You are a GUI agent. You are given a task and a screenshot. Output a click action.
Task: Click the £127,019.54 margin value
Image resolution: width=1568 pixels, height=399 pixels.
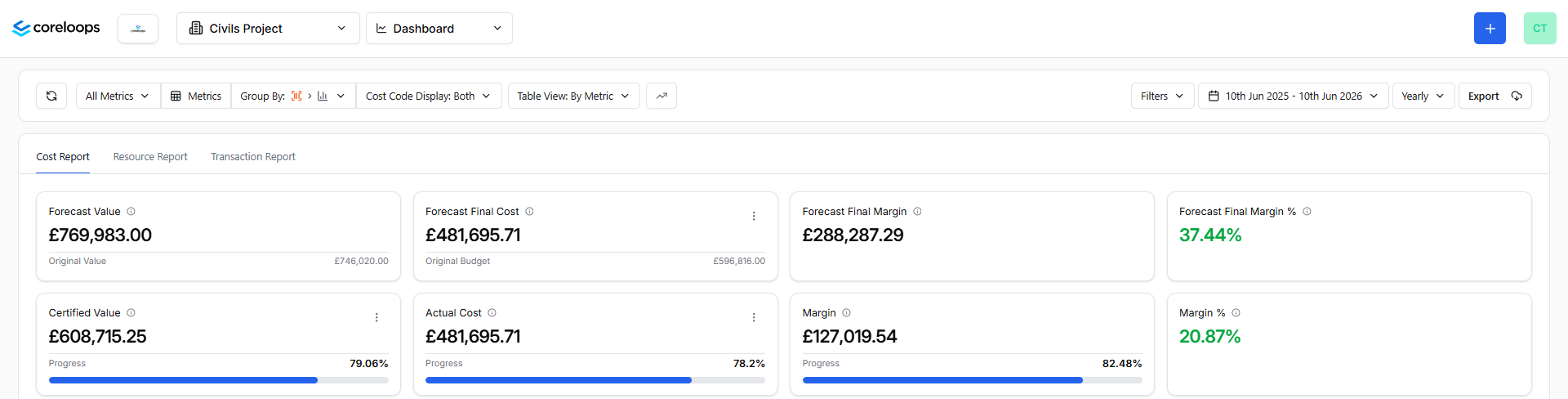click(849, 337)
